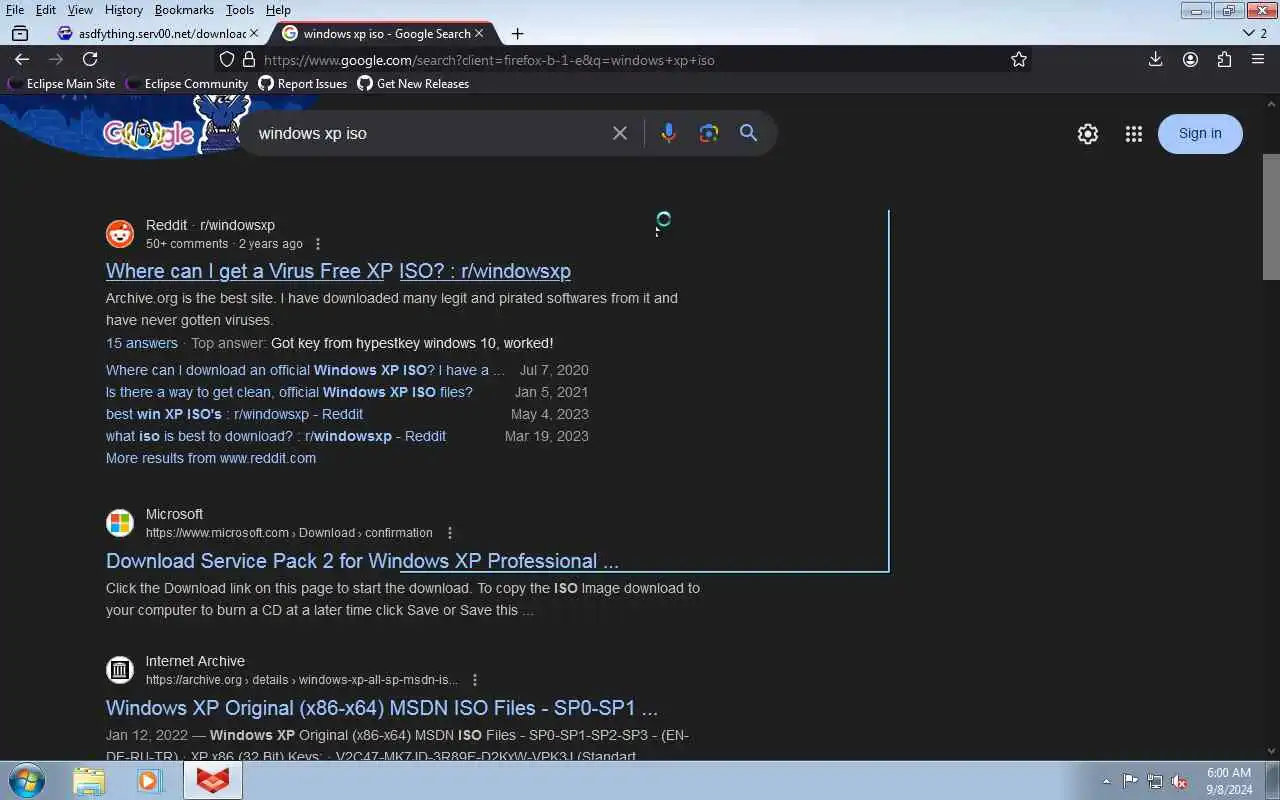Screen dimensions: 1280x800
Task: Open the Downloads panel
Action: tap(1155, 60)
